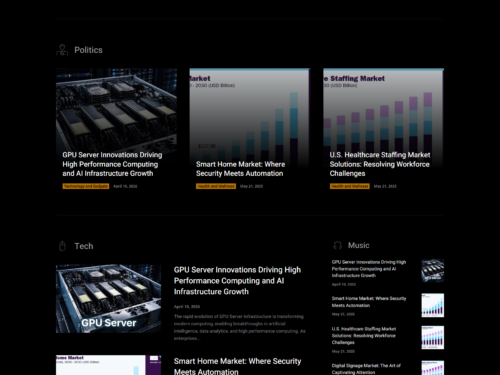The height and width of the screenshot is (375, 500).
Task: Open the Tech section heading
Action: pyautogui.click(x=84, y=246)
